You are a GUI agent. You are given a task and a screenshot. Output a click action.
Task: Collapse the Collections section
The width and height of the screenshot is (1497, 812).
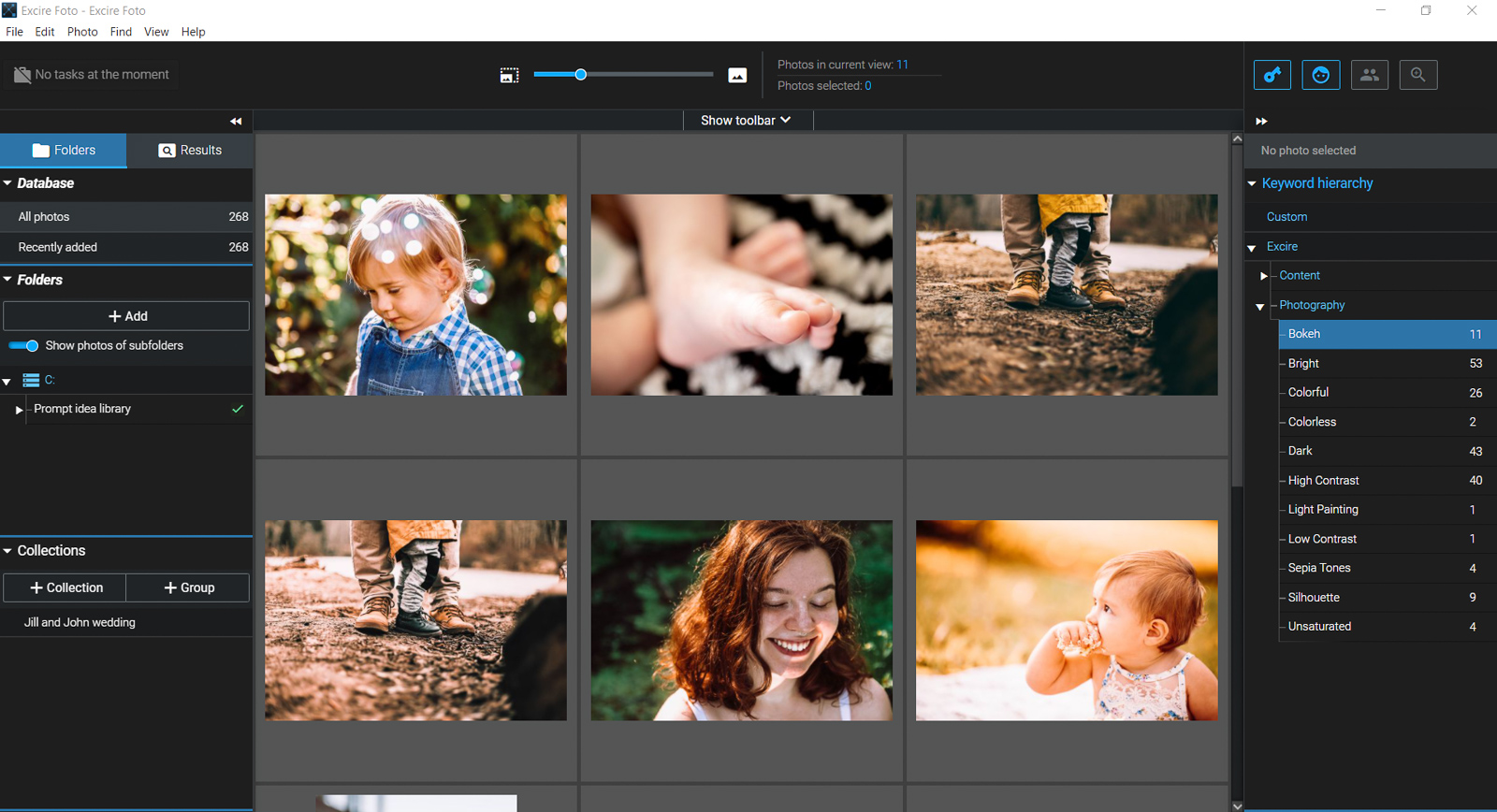click(x=7, y=551)
